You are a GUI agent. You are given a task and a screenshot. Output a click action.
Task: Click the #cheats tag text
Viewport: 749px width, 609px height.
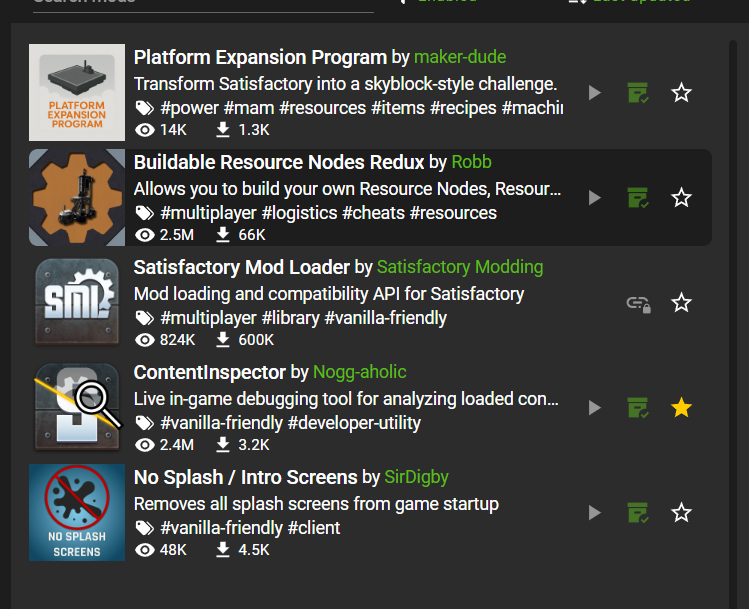point(374,213)
